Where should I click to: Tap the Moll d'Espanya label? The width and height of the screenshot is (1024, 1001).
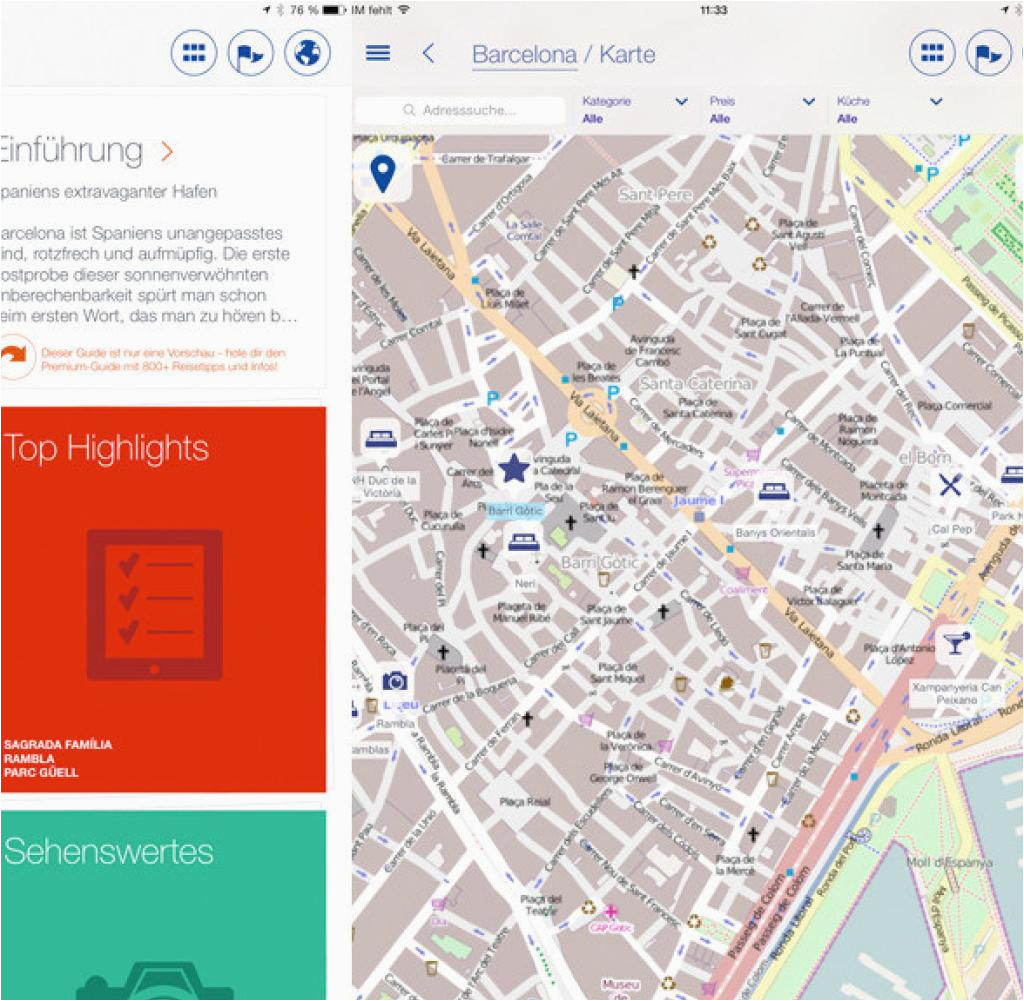(949, 862)
